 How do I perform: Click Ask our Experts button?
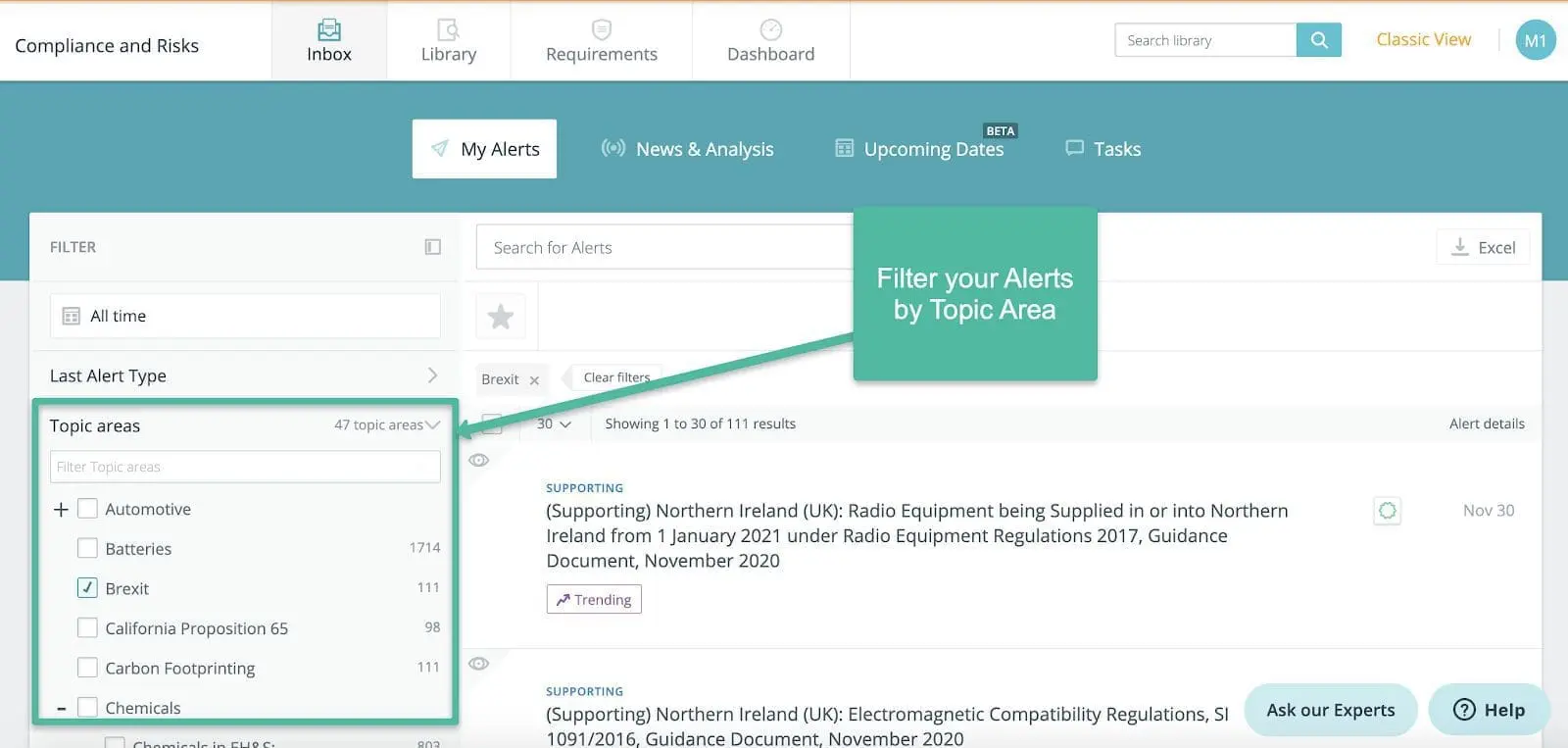(1330, 710)
